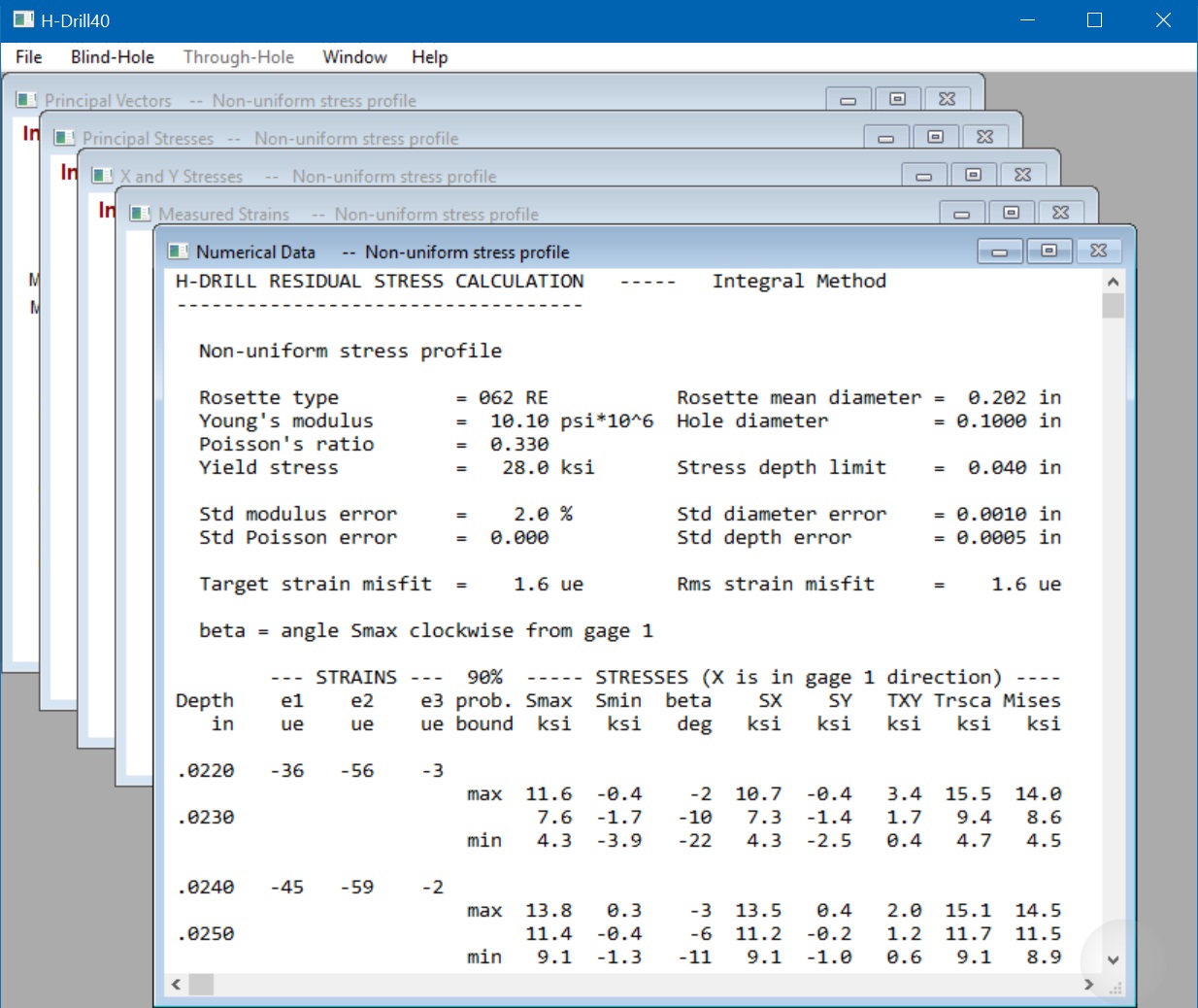Maximize the Principal Stresses window
Image resolution: width=1198 pixels, height=1008 pixels.
pos(935,138)
